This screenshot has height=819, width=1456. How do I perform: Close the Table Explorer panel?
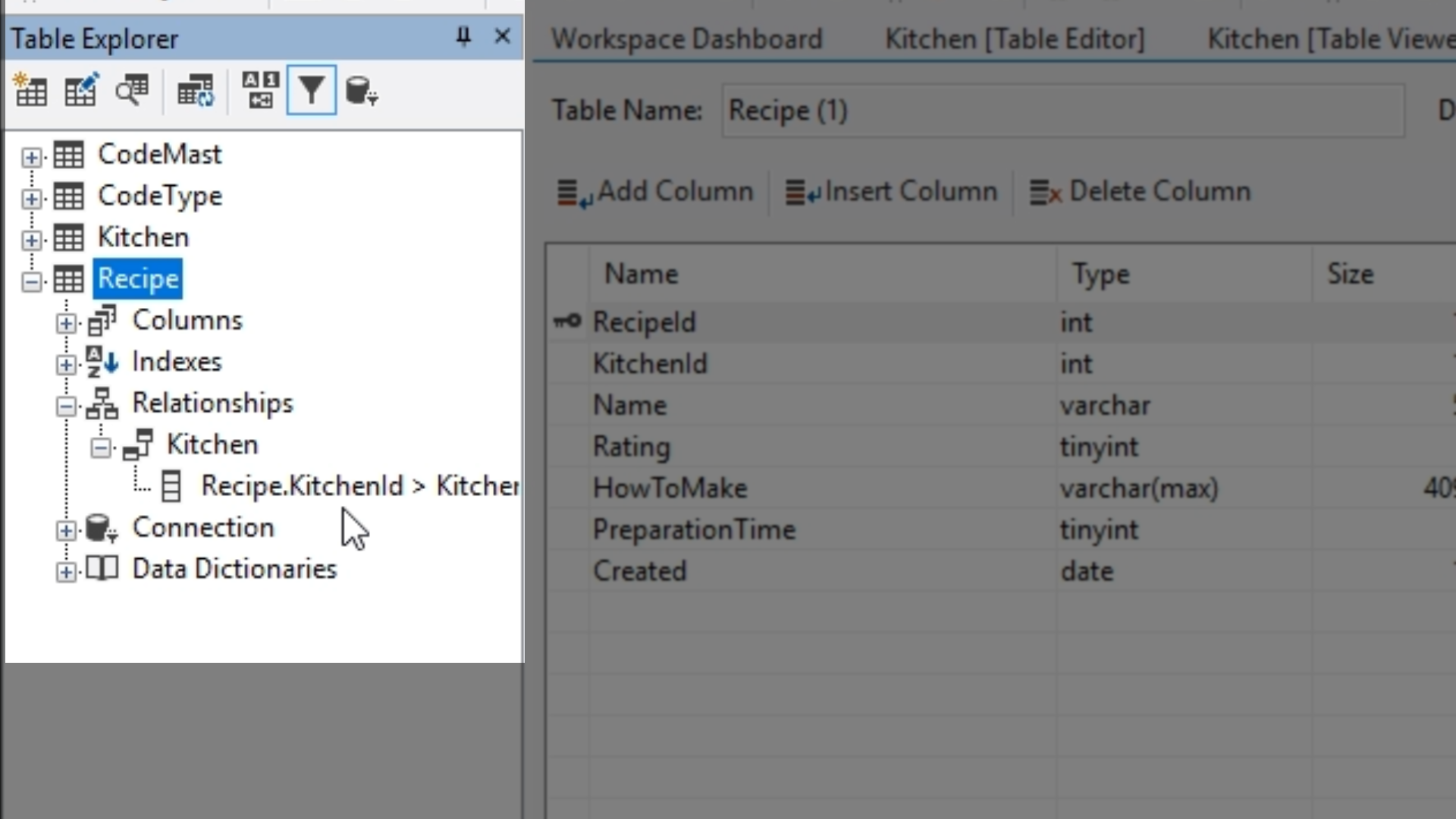502,36
